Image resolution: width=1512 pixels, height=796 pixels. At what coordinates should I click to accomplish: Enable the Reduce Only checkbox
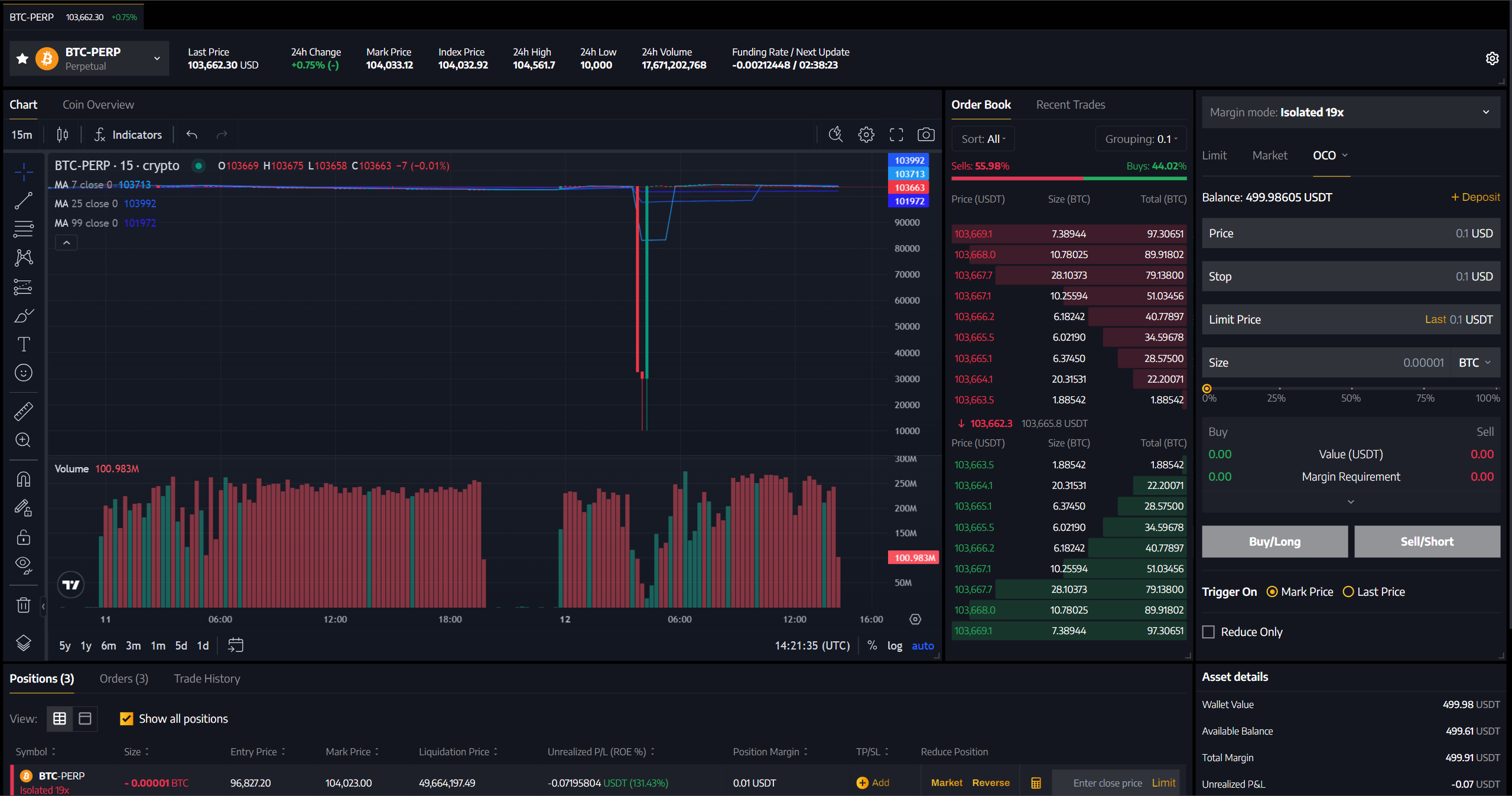pyautogui.click(x=1208, y=632)
